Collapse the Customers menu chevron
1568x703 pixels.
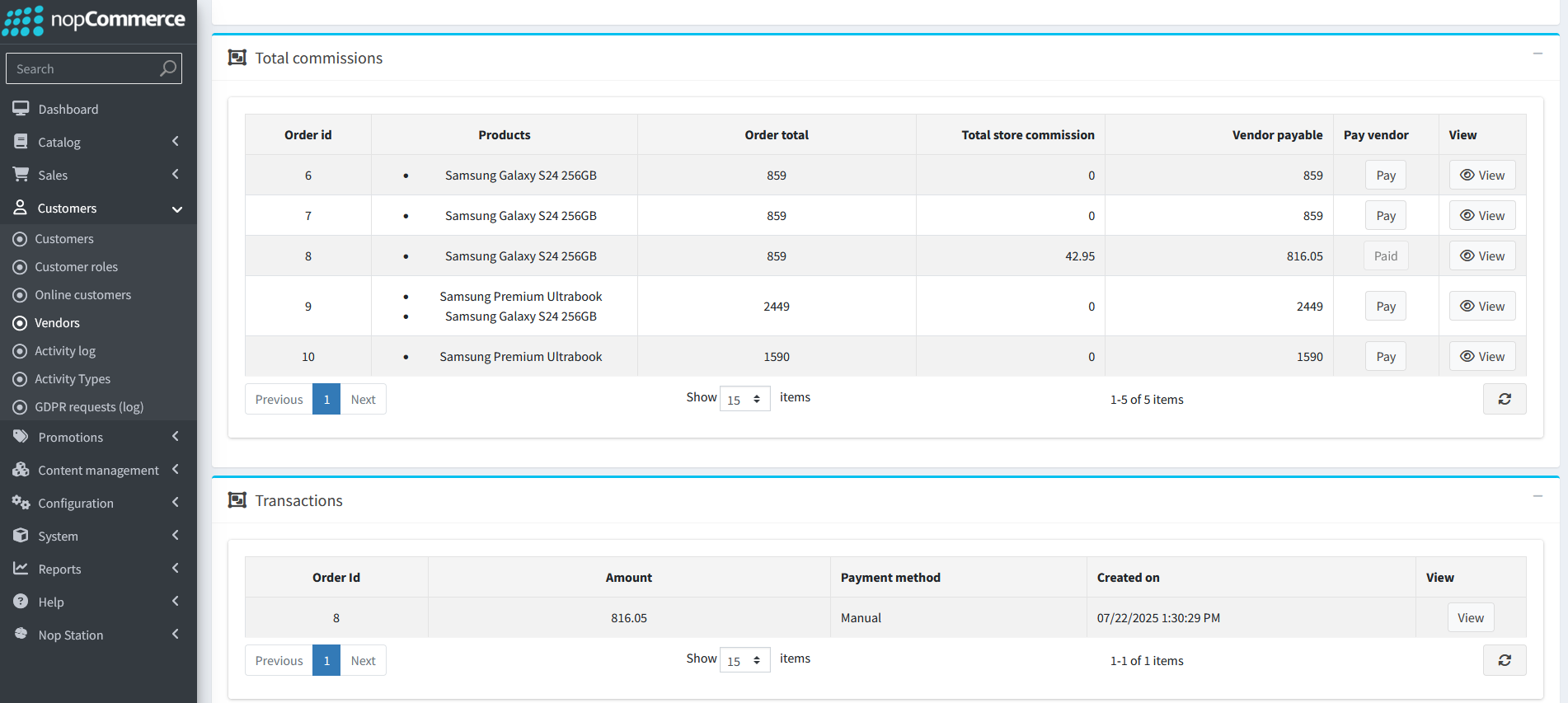click(176, 209)
